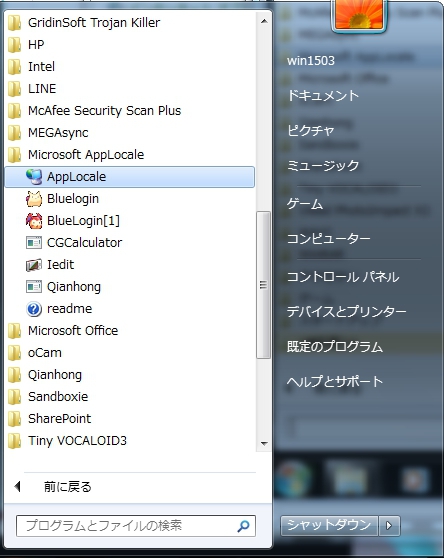Click the search magnifier icon

pyautogui.click(x=243, y=526)
